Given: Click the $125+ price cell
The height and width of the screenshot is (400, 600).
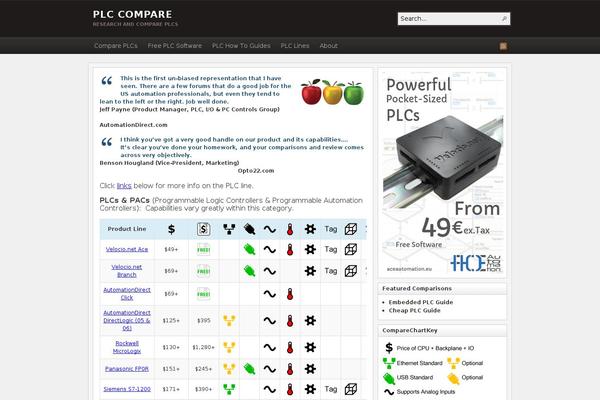Looking at the screenshot, I should tap(171, 320).
